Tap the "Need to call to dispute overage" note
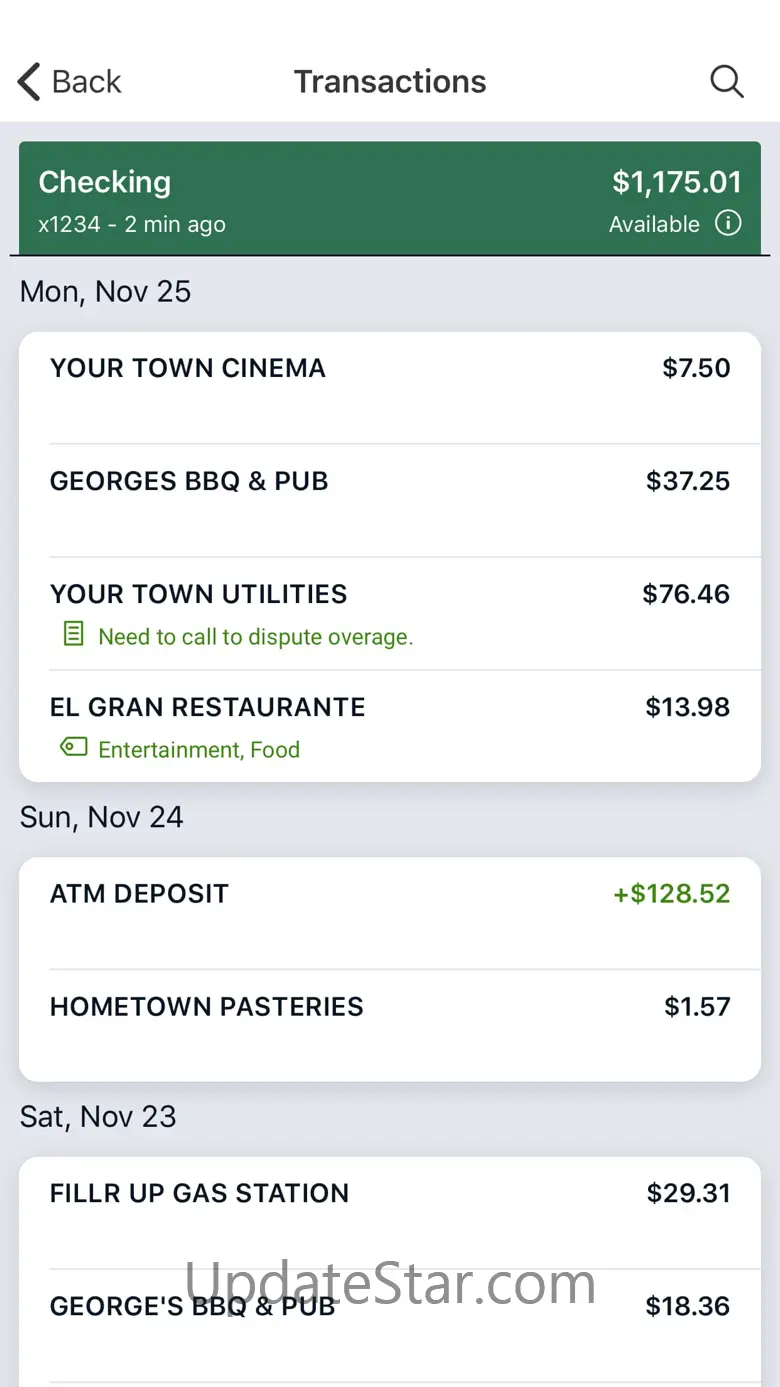 (x=255, y=637)
